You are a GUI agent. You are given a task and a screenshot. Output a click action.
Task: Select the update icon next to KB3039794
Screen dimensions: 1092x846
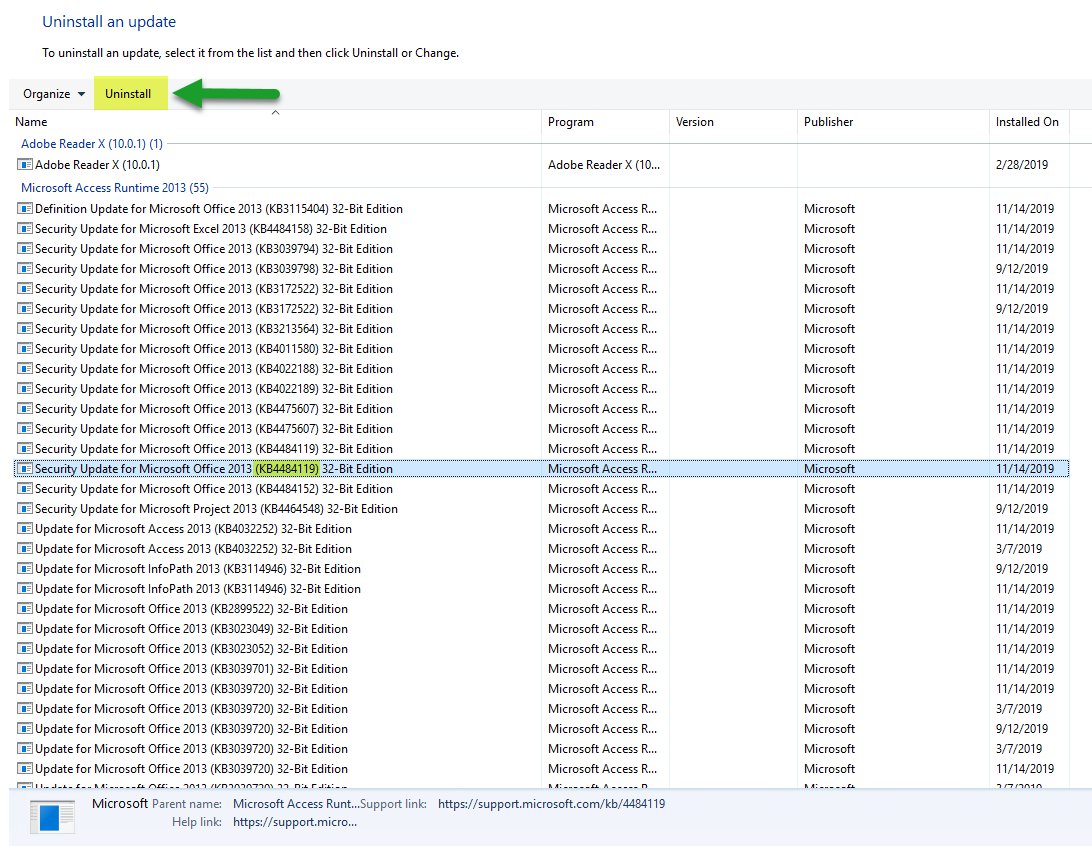pos(24,249)
